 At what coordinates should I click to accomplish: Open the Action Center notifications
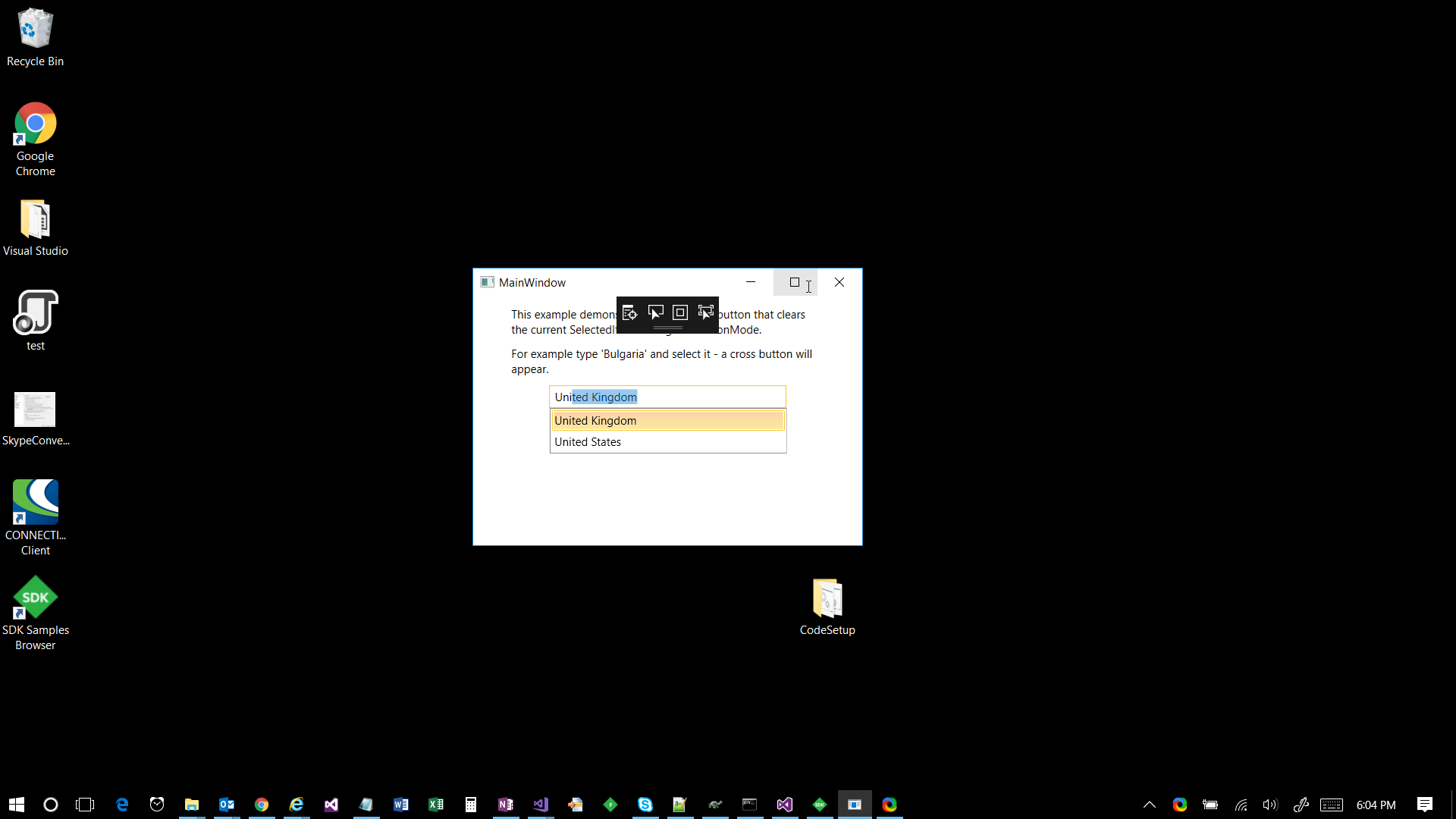(1425, 805)
